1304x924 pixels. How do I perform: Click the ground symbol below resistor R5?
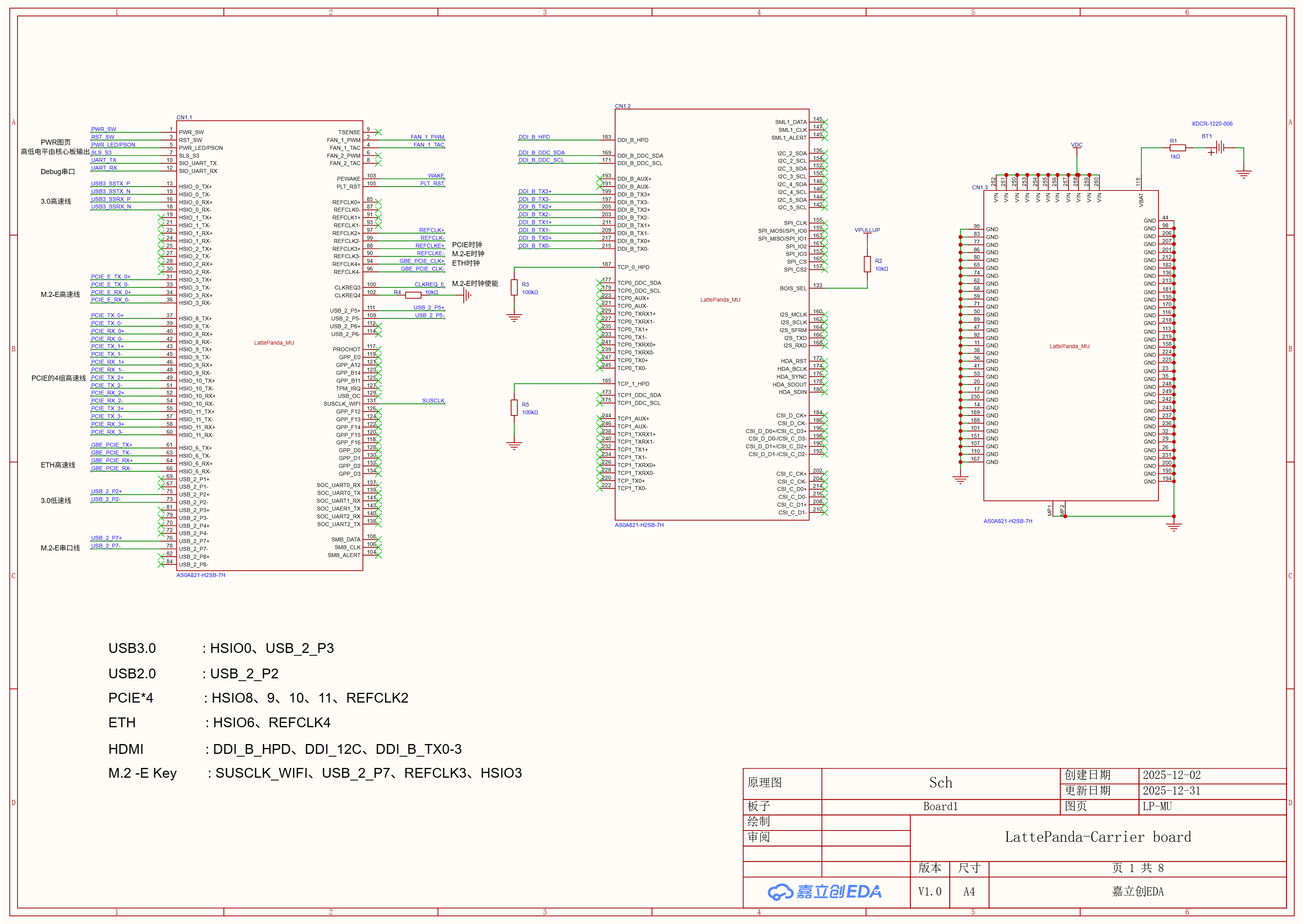[x=514, y=446]
